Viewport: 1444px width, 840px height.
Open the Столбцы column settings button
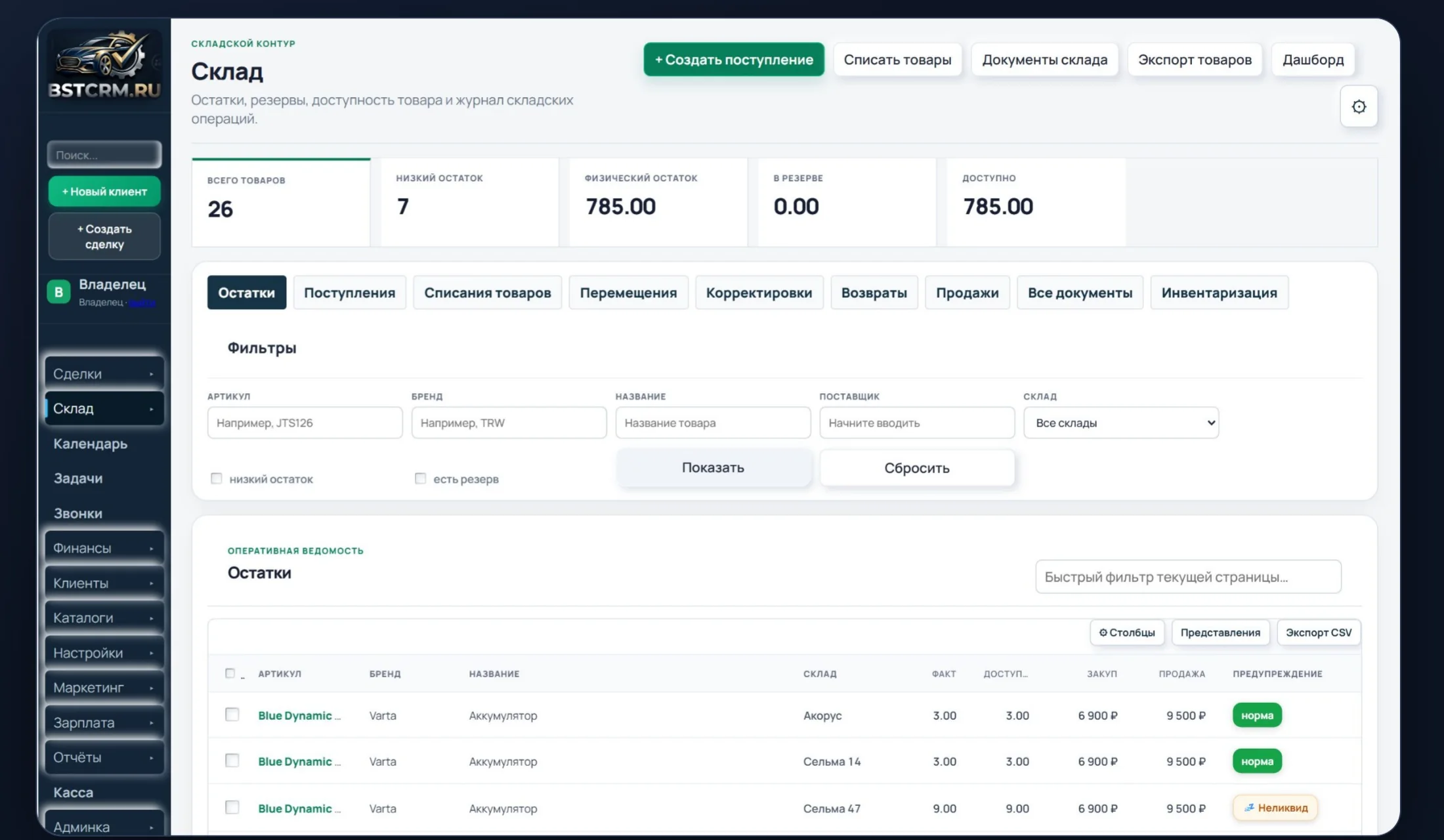[1127, 633]
